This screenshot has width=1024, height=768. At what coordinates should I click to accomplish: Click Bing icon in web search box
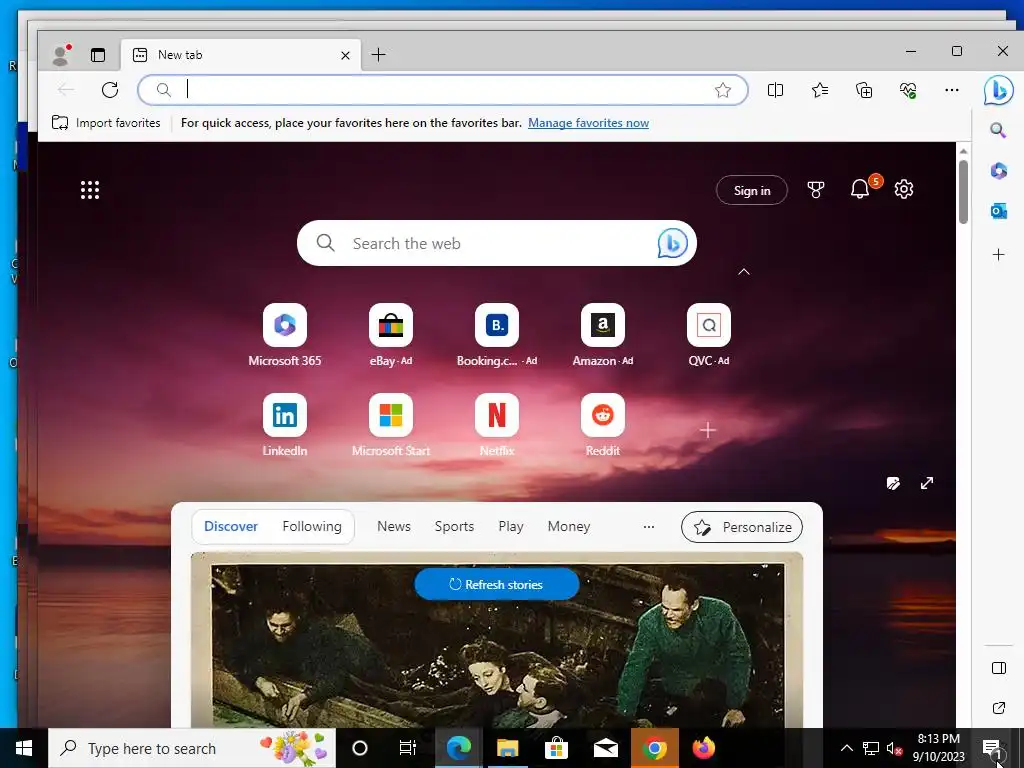(673, 243)
